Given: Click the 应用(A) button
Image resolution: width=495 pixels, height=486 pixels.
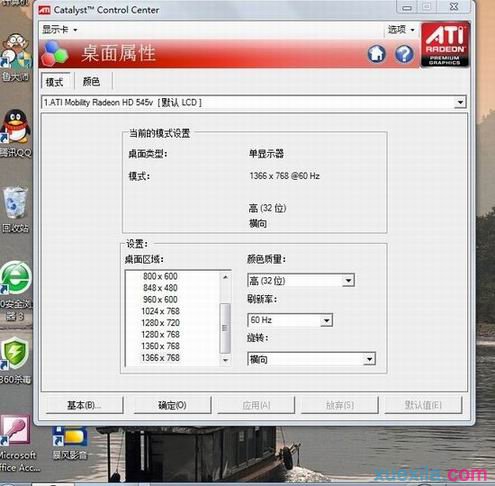Looking at the screenshot, I should pos(256,405).
